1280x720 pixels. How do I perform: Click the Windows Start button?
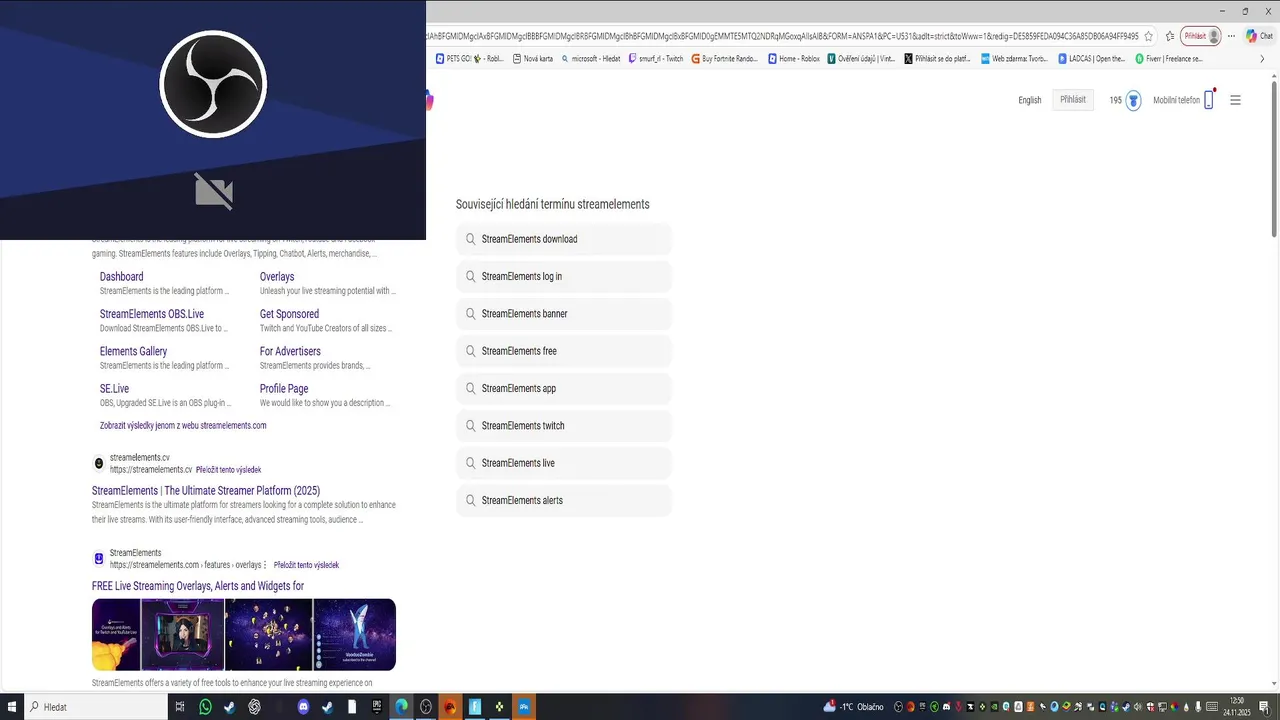click(x=12, y=707)
